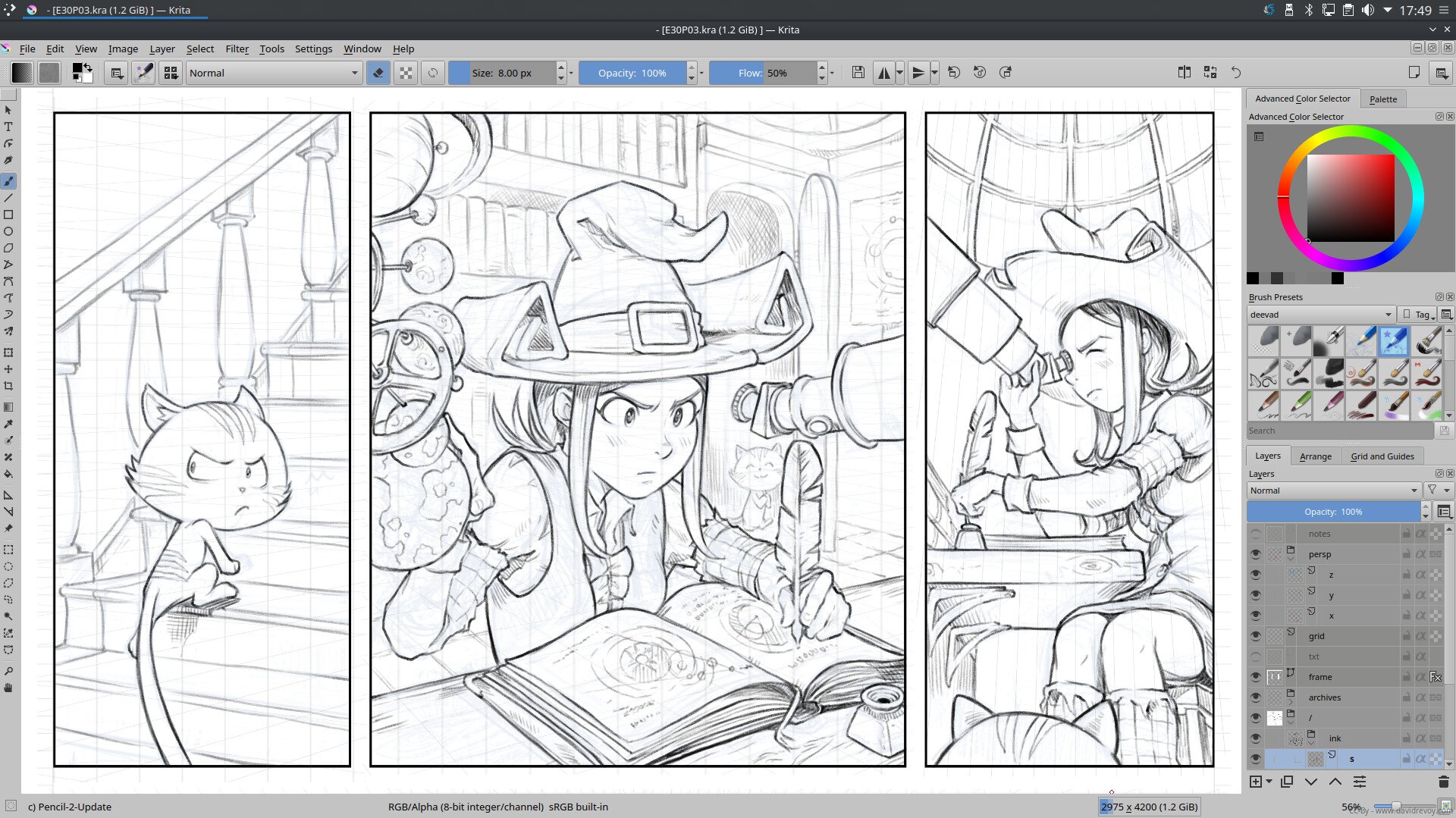Image resolution: width=1456 pixels, height=818 pixels.
Task: Toggle visibility of the frame layer
Action: pyautogui.click(x=1256, y=677)
